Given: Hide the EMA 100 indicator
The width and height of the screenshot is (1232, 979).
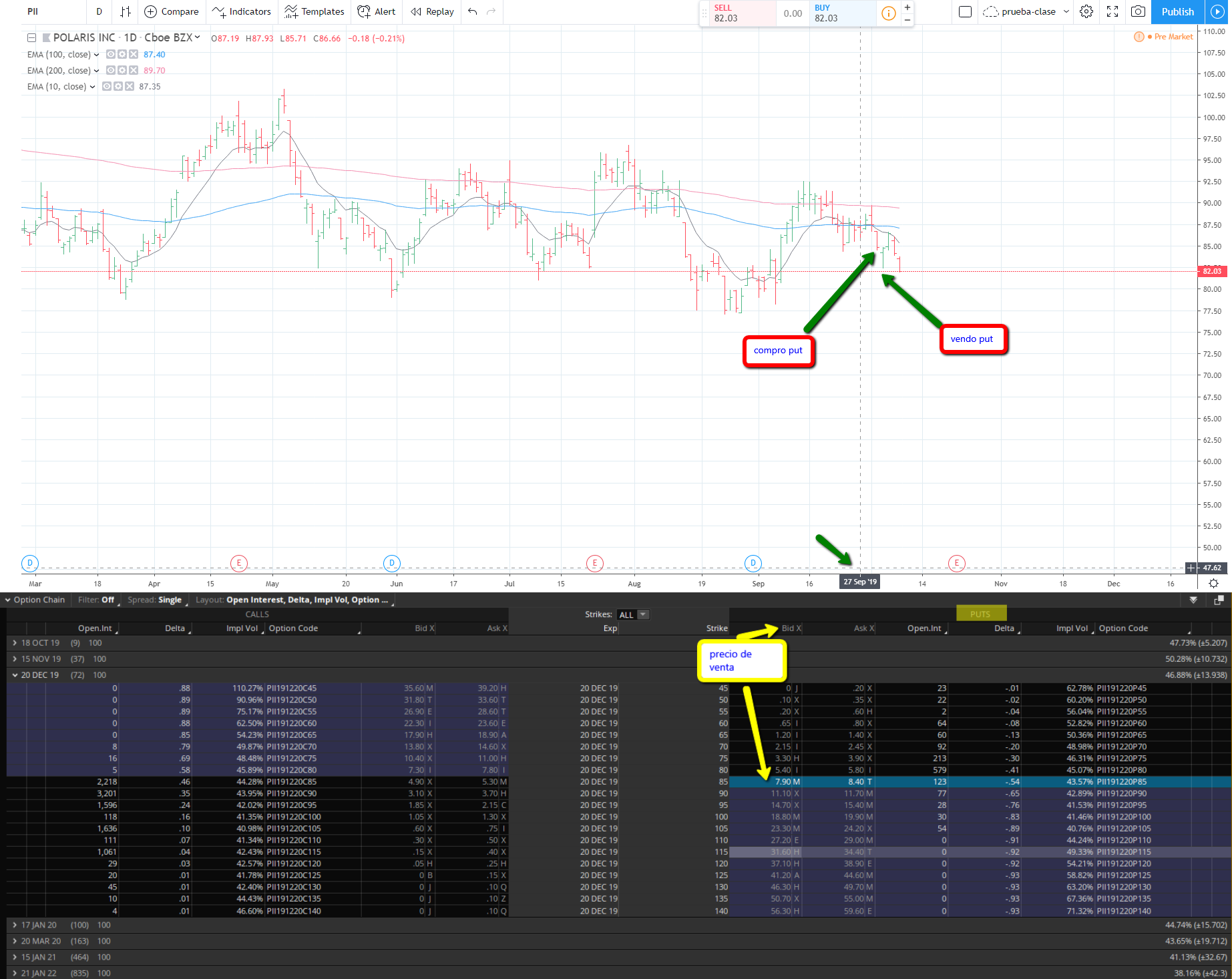Looking at the screenshot, I should click(x=111, y=55).
